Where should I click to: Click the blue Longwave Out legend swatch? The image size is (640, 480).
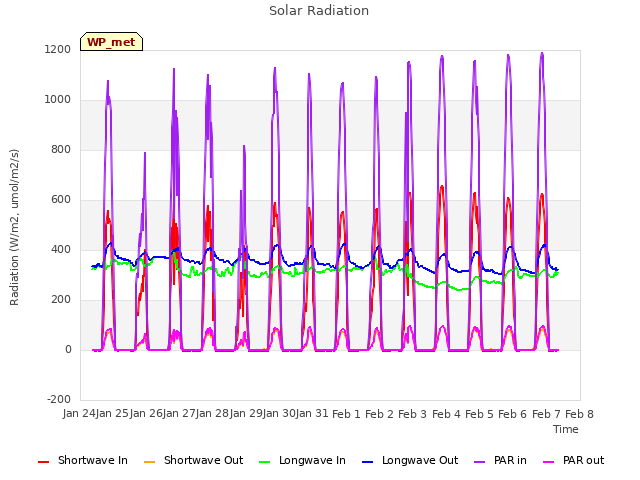pos(368,462)
